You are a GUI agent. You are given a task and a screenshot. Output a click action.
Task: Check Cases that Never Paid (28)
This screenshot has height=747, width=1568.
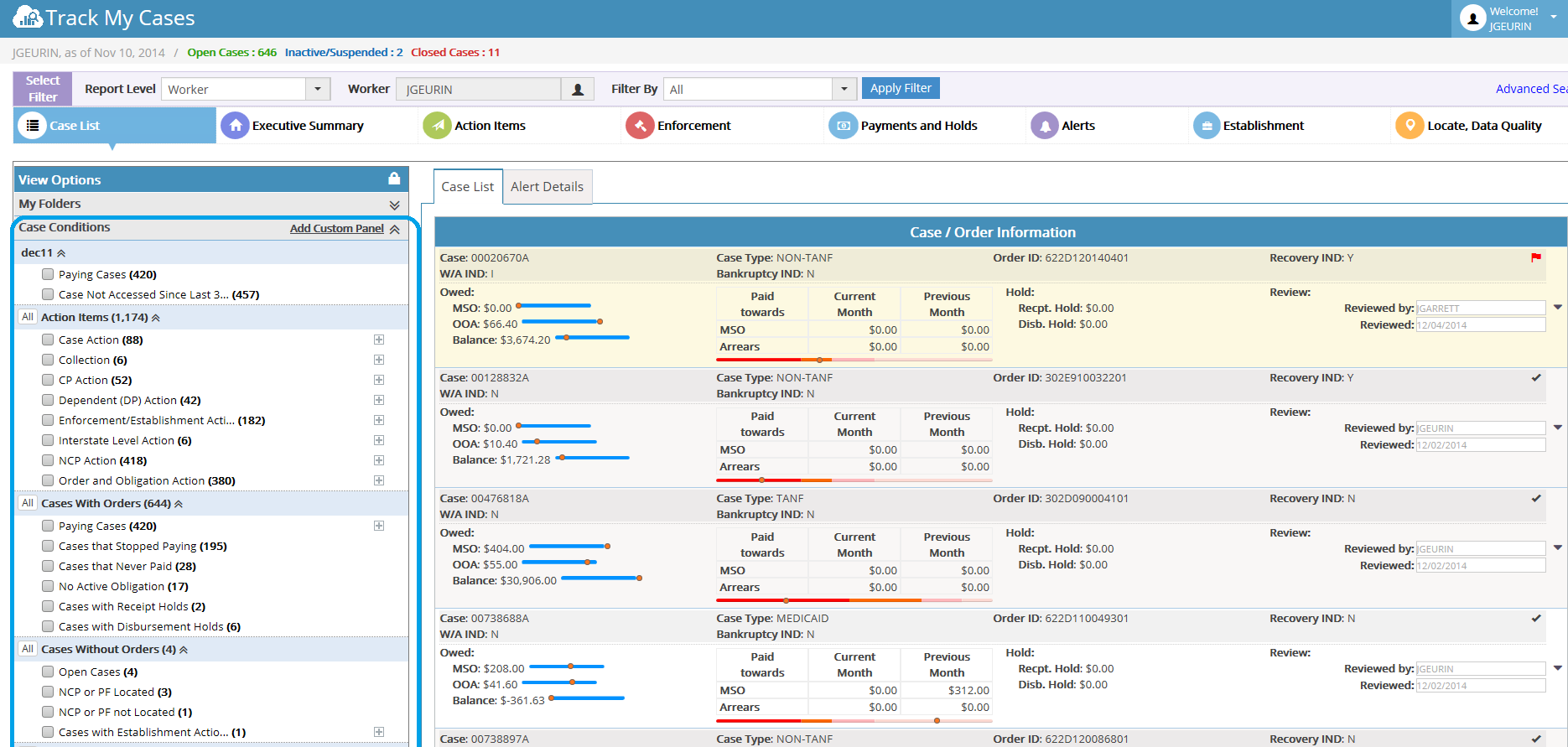click(48, 566)
